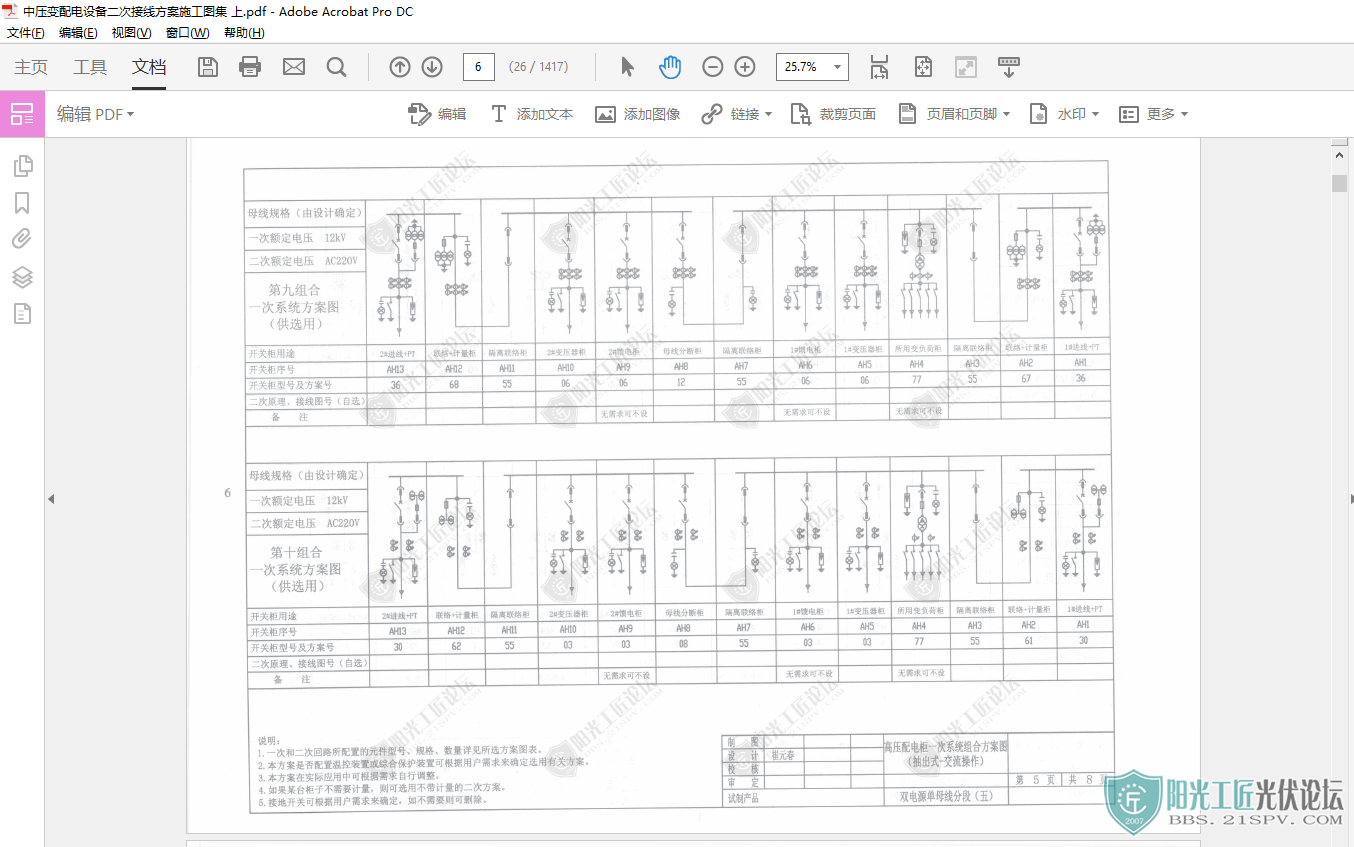Image resolution: width=1354 pixels, height=847 pixels.
Task: Click 裁剪页面 crop pages tool
Action: pos(833,114)
